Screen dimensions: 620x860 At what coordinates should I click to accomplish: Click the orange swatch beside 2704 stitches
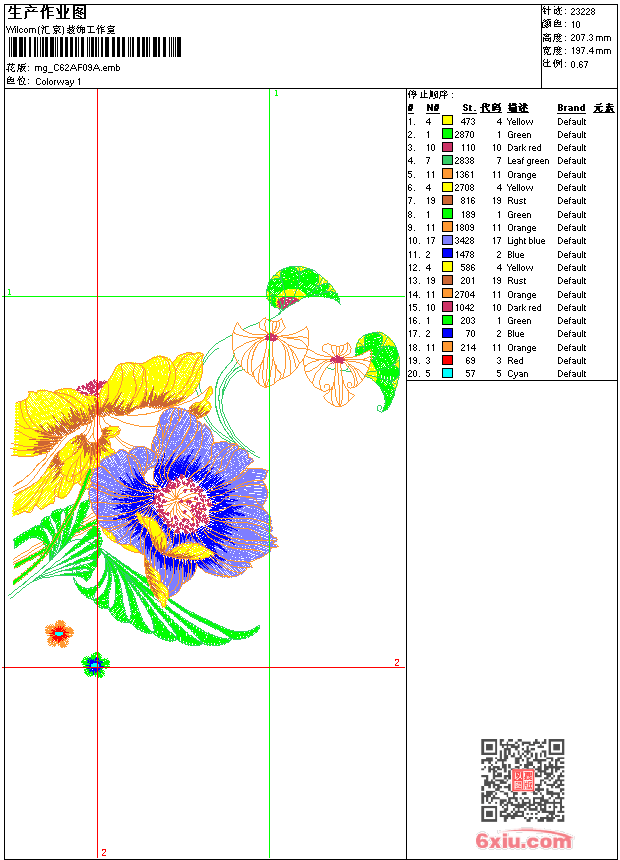pos(447,294)
